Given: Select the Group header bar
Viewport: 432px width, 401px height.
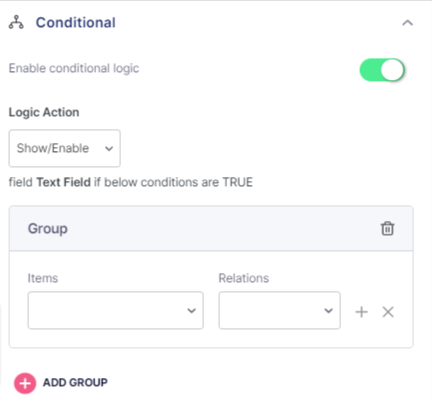Looking at the screenshot, I should [x=211, y=229].
